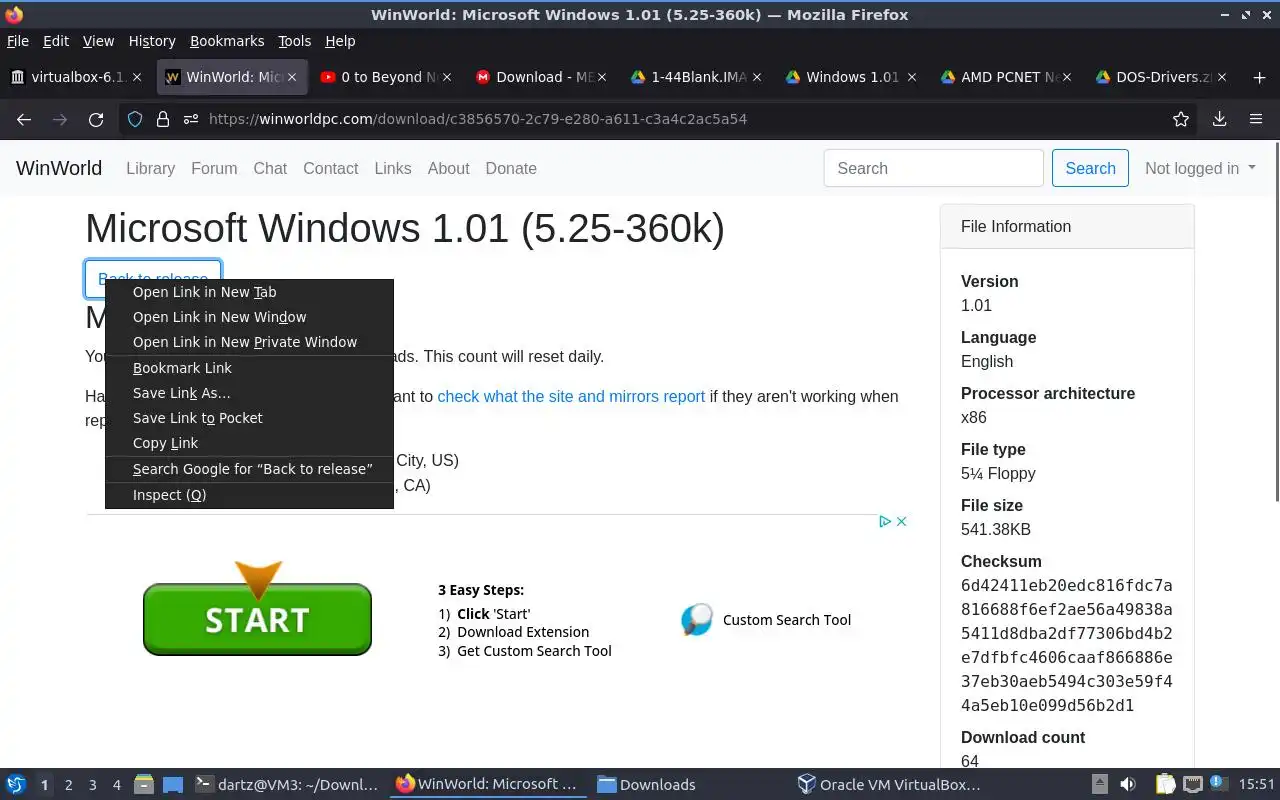Choose 'Open Link in New Private Window'
Viewport: 1280px width, 800px height.
point(249,342)
